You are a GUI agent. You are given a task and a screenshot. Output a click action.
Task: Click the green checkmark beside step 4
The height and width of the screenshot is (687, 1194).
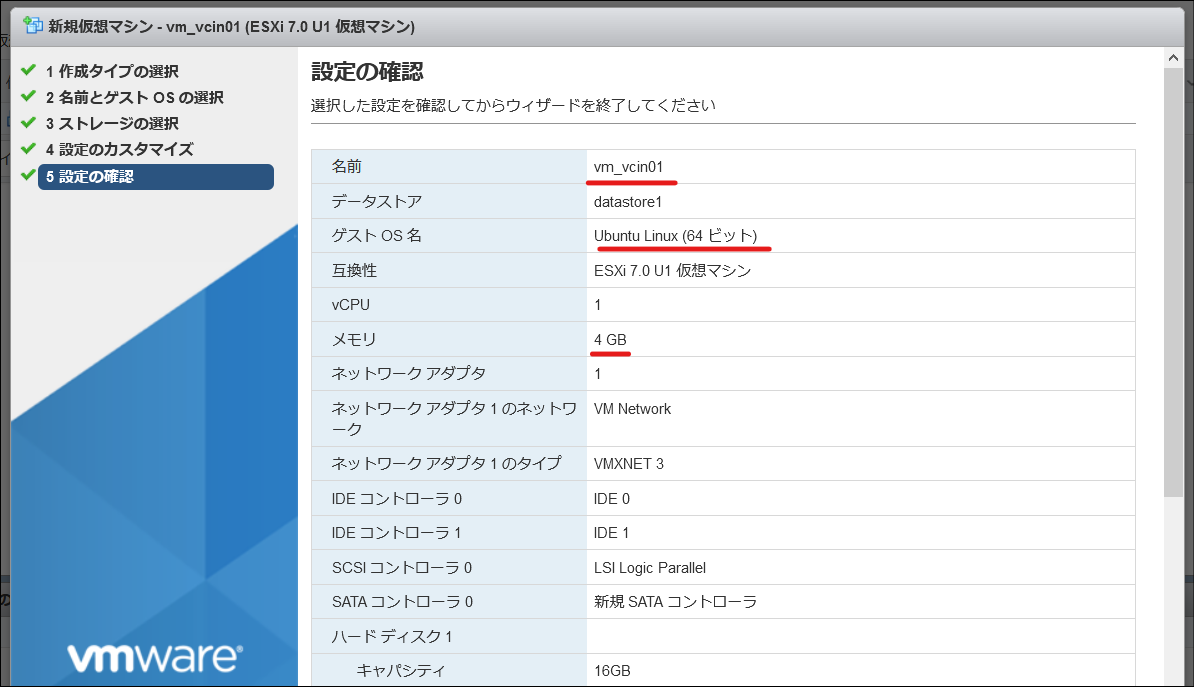pyautogui.click(x=28, y=148)
